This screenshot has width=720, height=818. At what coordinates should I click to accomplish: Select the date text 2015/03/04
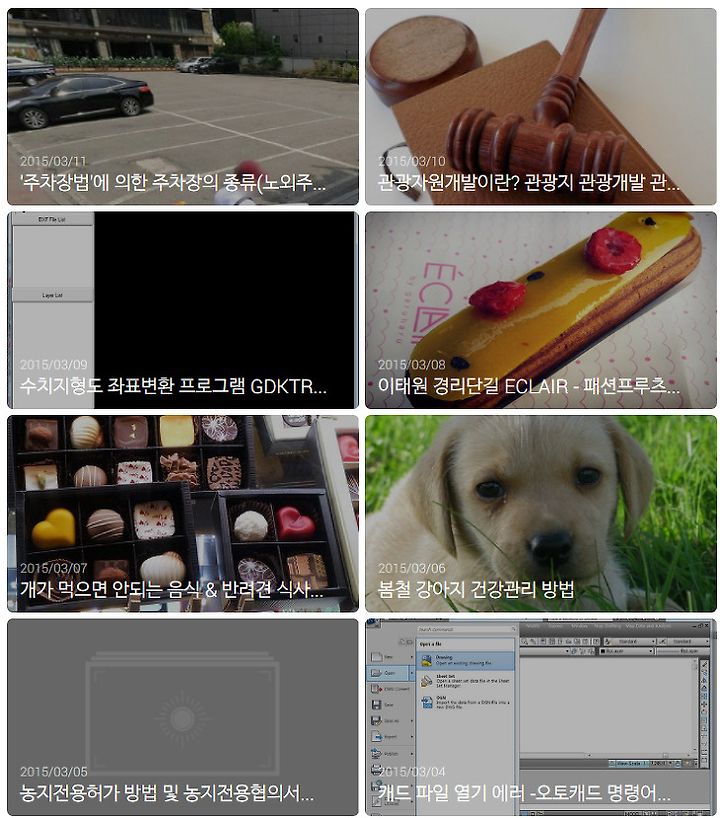point(412,772)
